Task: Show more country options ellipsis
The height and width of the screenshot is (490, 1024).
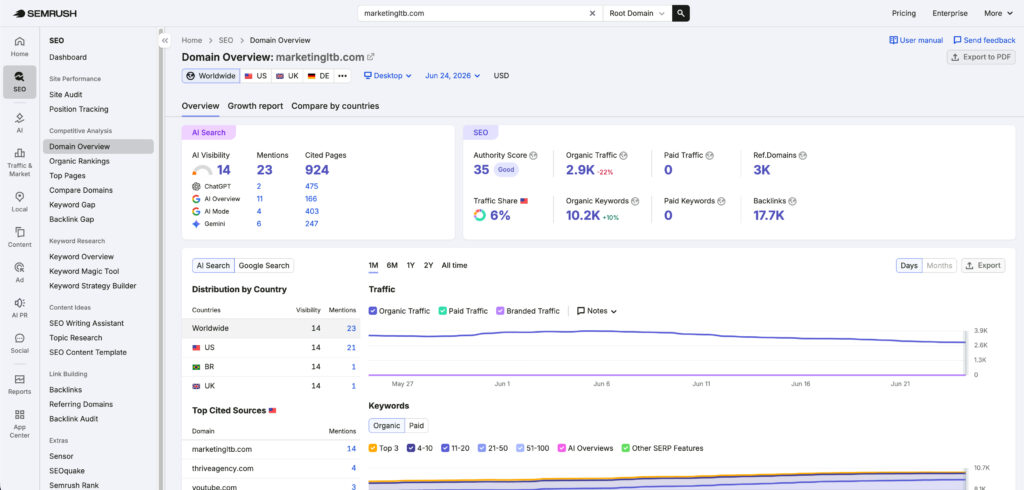Action: pos(342,76)
